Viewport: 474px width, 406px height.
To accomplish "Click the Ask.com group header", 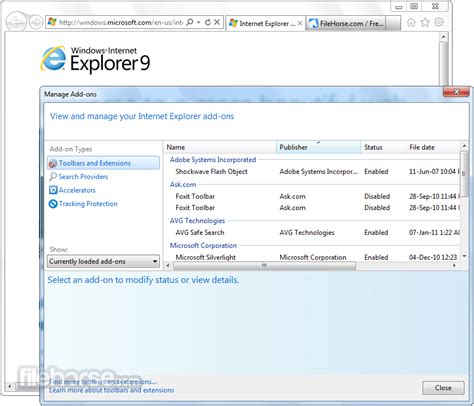I will click(183, 184).
